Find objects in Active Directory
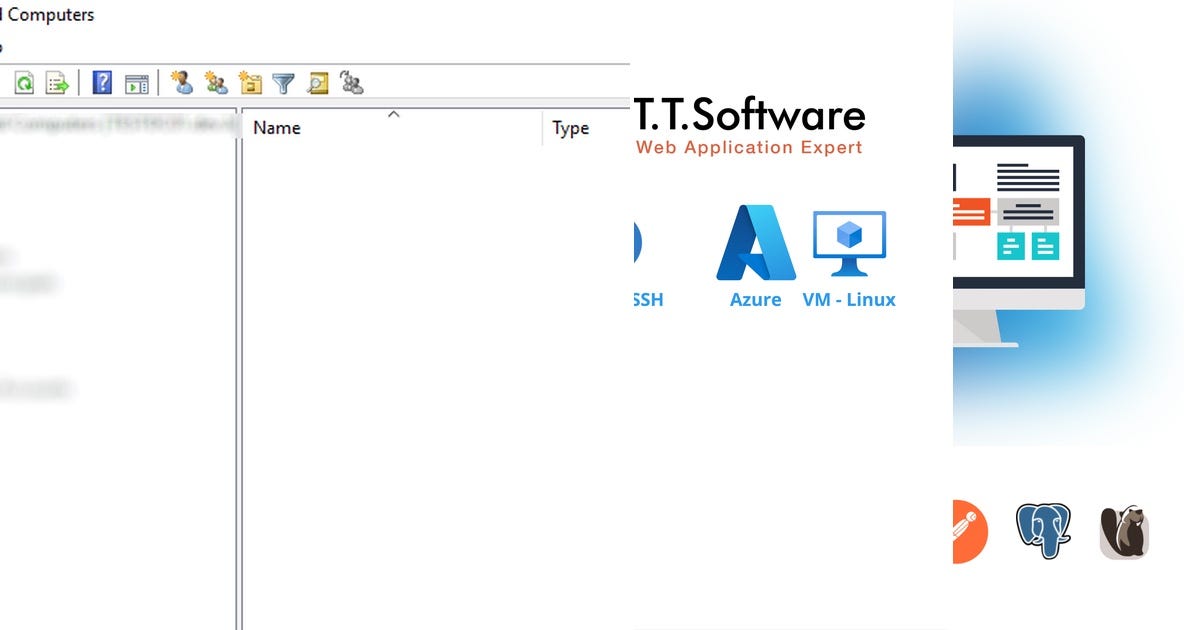Image resolution: width=1200 pixels, height=630 pixels. coord(317,83)
